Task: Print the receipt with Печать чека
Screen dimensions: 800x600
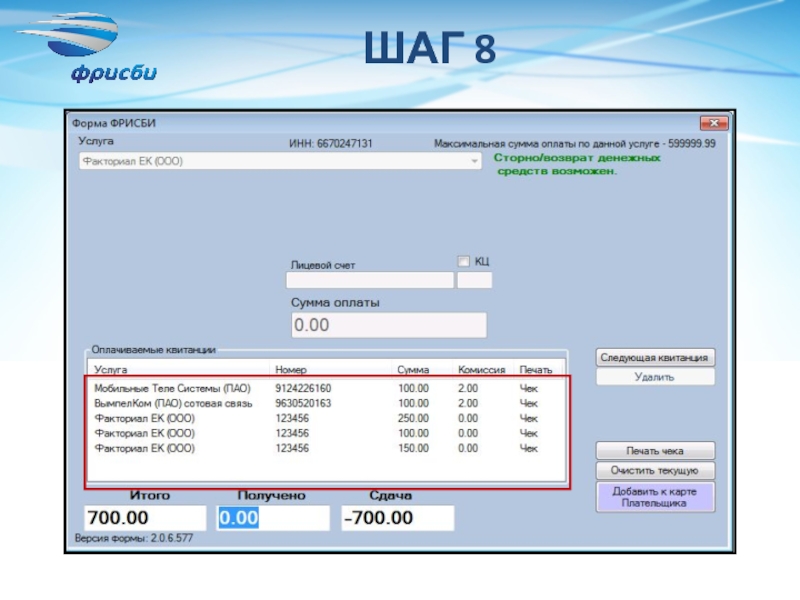Action: [x=655, y=451]
